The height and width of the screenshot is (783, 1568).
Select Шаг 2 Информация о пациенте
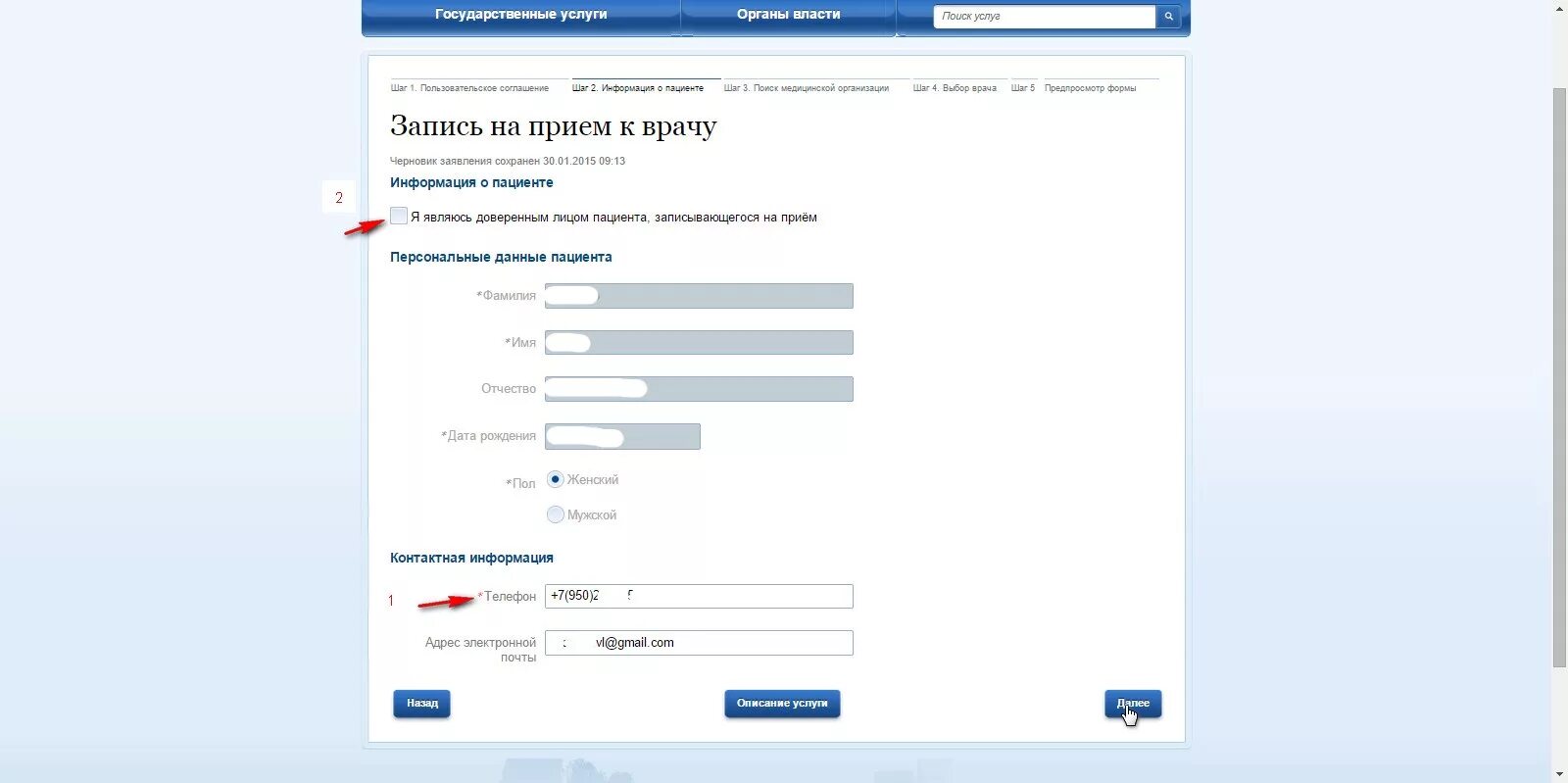click(x=638, y=88)
